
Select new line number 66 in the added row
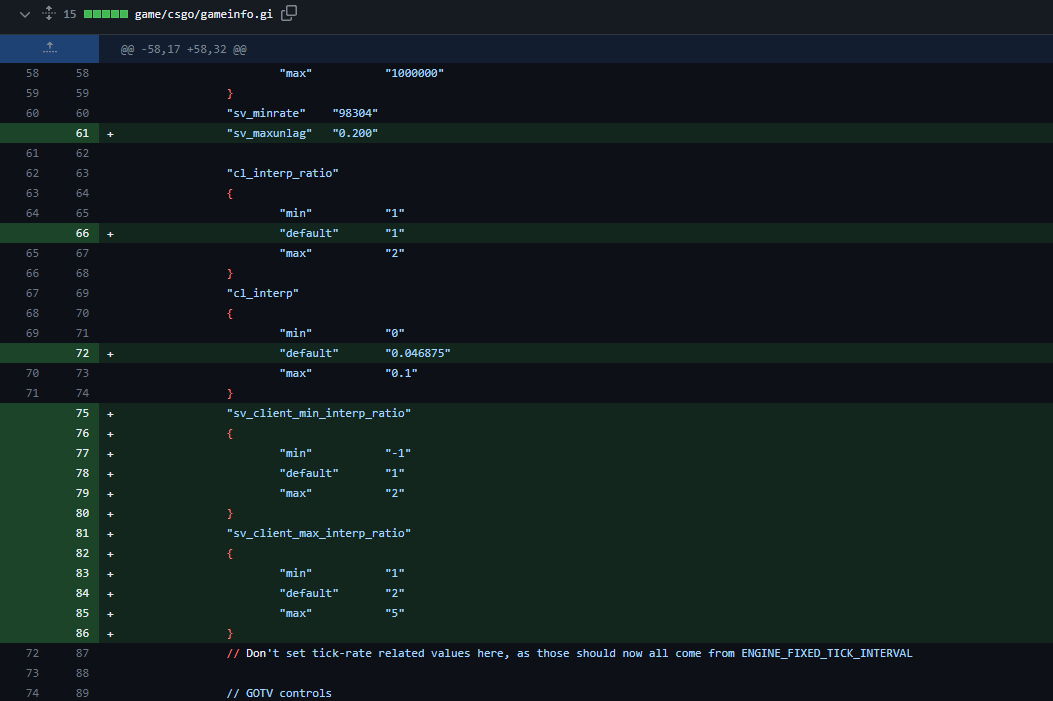[x=82, y=233]
